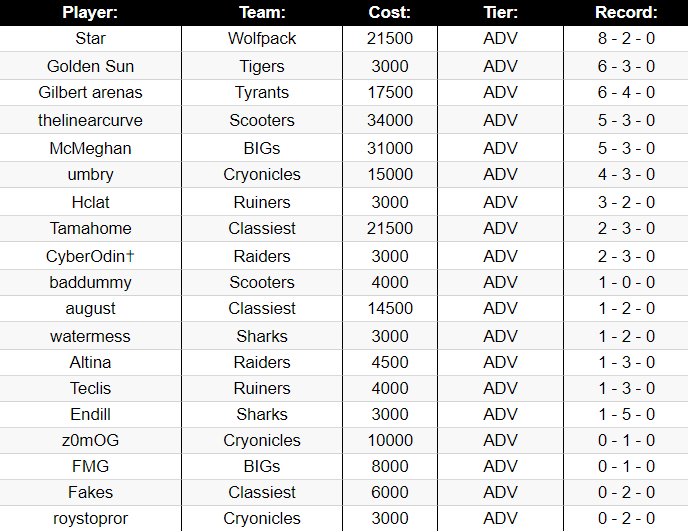Image resolution: width=688 pixels, height=531 pixels.
Task: Select the Golden Sun player cell
Action: click(x=90, y=66)
